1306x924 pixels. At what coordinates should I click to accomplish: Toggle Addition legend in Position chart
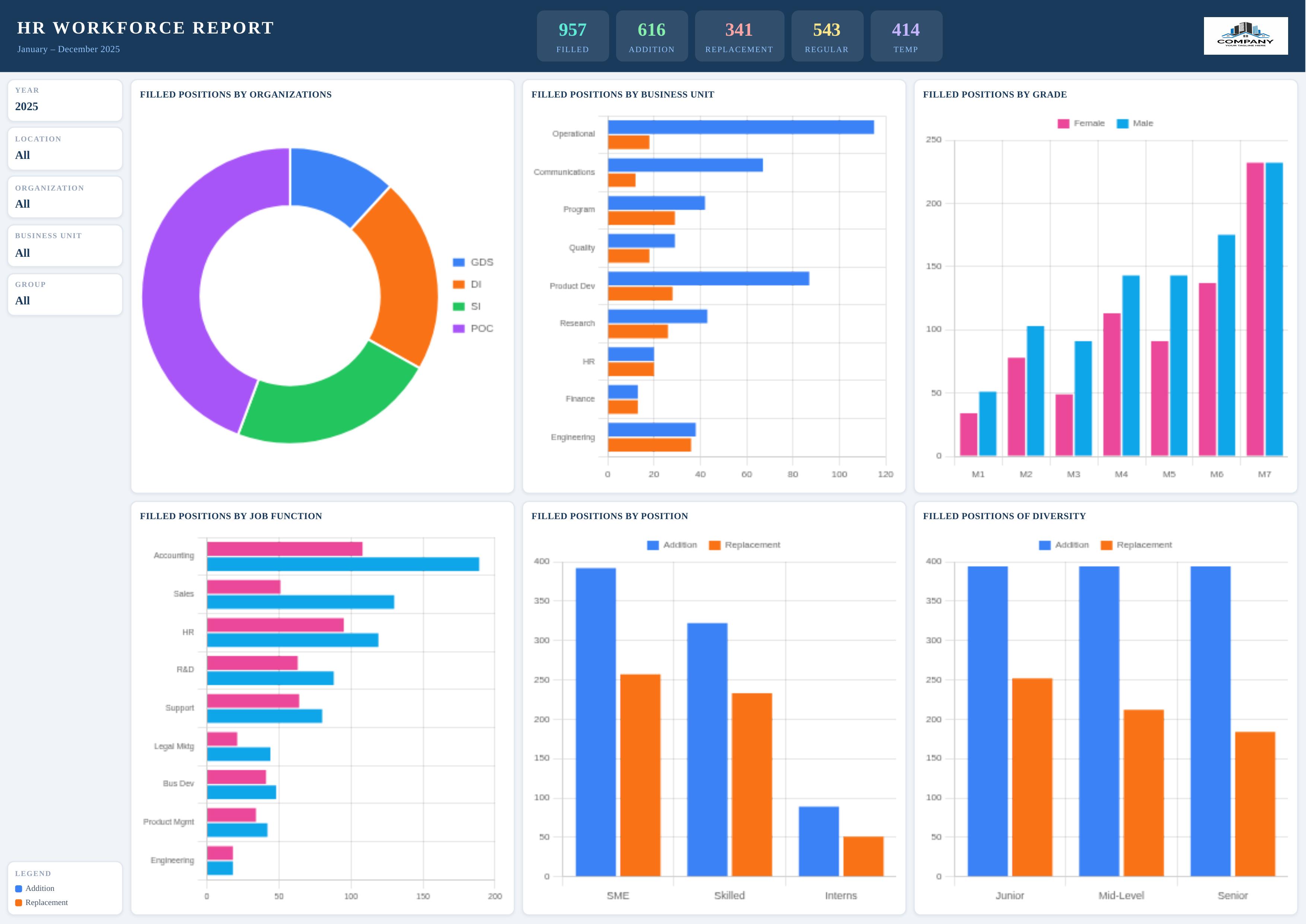coord(653,545)
